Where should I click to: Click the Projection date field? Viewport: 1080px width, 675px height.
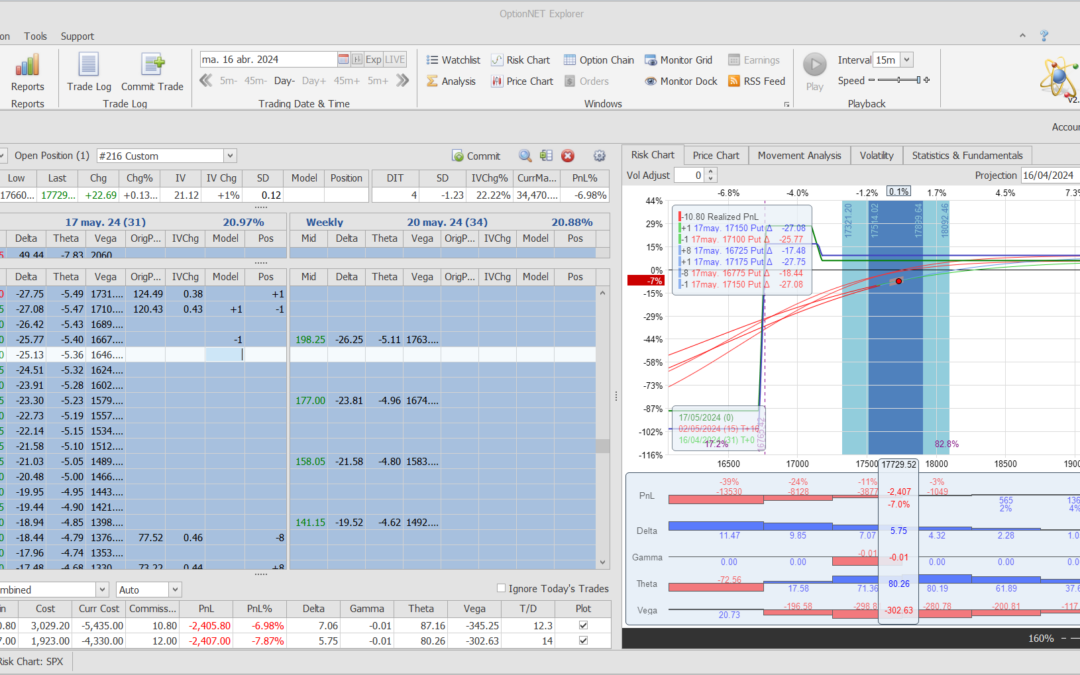[1050, 175]
